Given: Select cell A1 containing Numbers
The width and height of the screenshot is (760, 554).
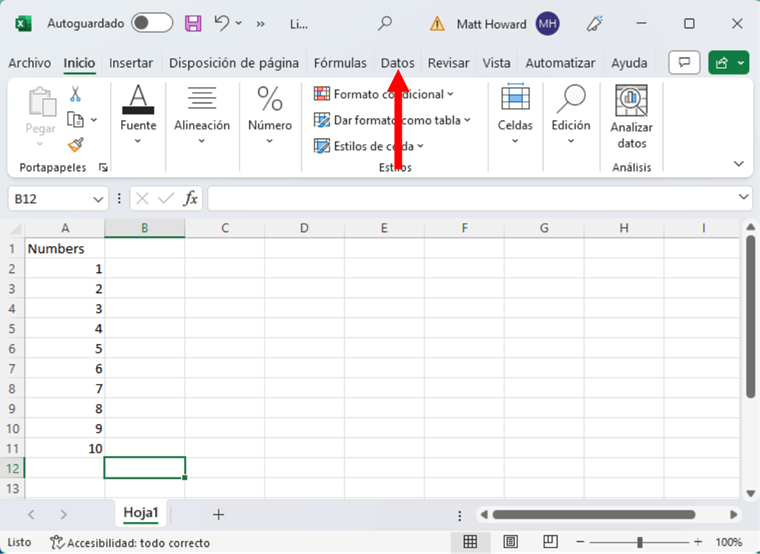Looking at the screenshot, I should point(65,248).
